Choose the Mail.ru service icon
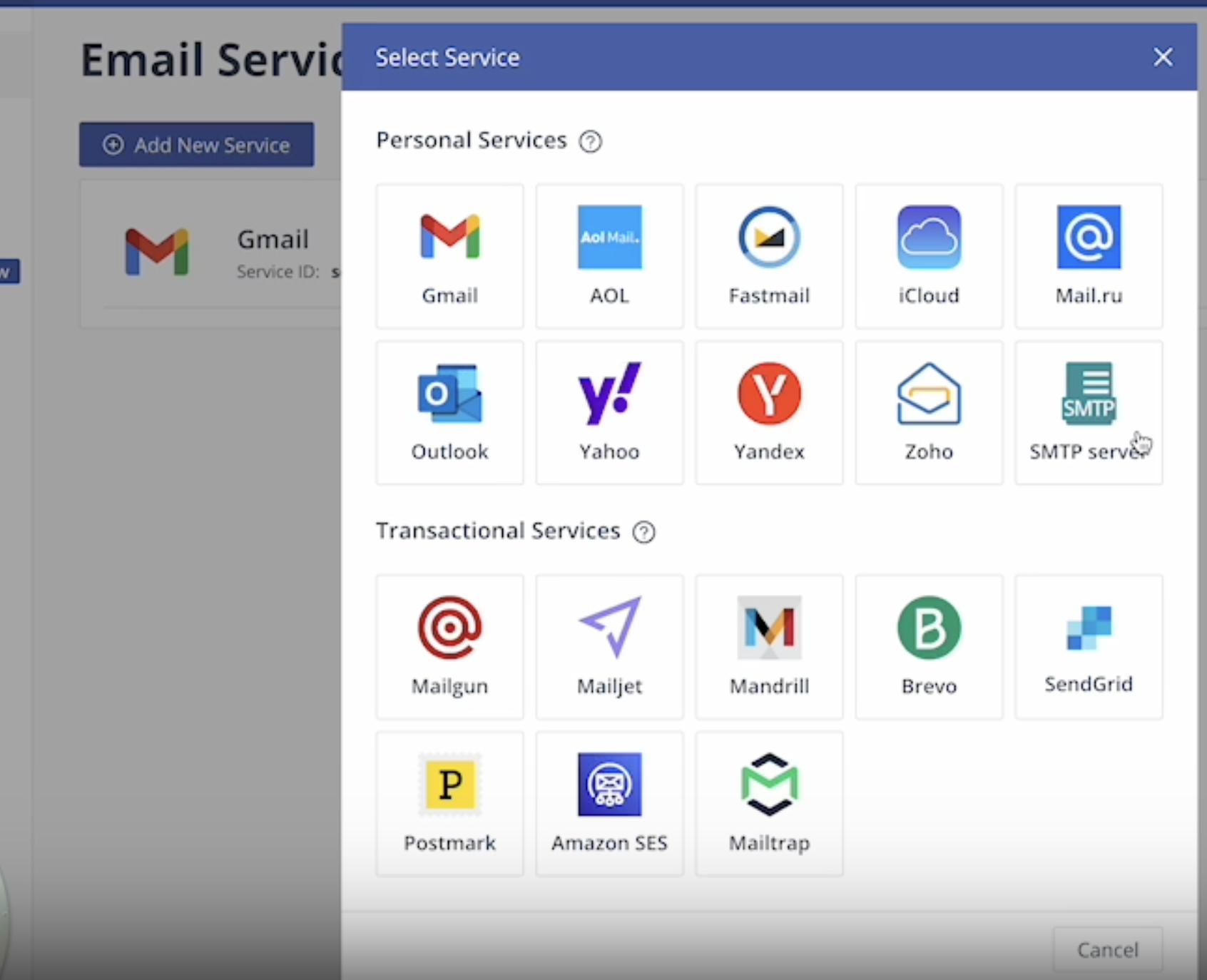The image size is (1207, 980). tap(1089, 237)
